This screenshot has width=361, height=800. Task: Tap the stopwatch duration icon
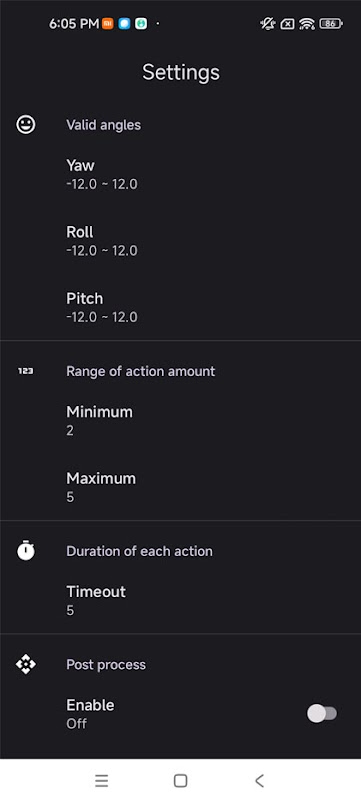point(26,551)
